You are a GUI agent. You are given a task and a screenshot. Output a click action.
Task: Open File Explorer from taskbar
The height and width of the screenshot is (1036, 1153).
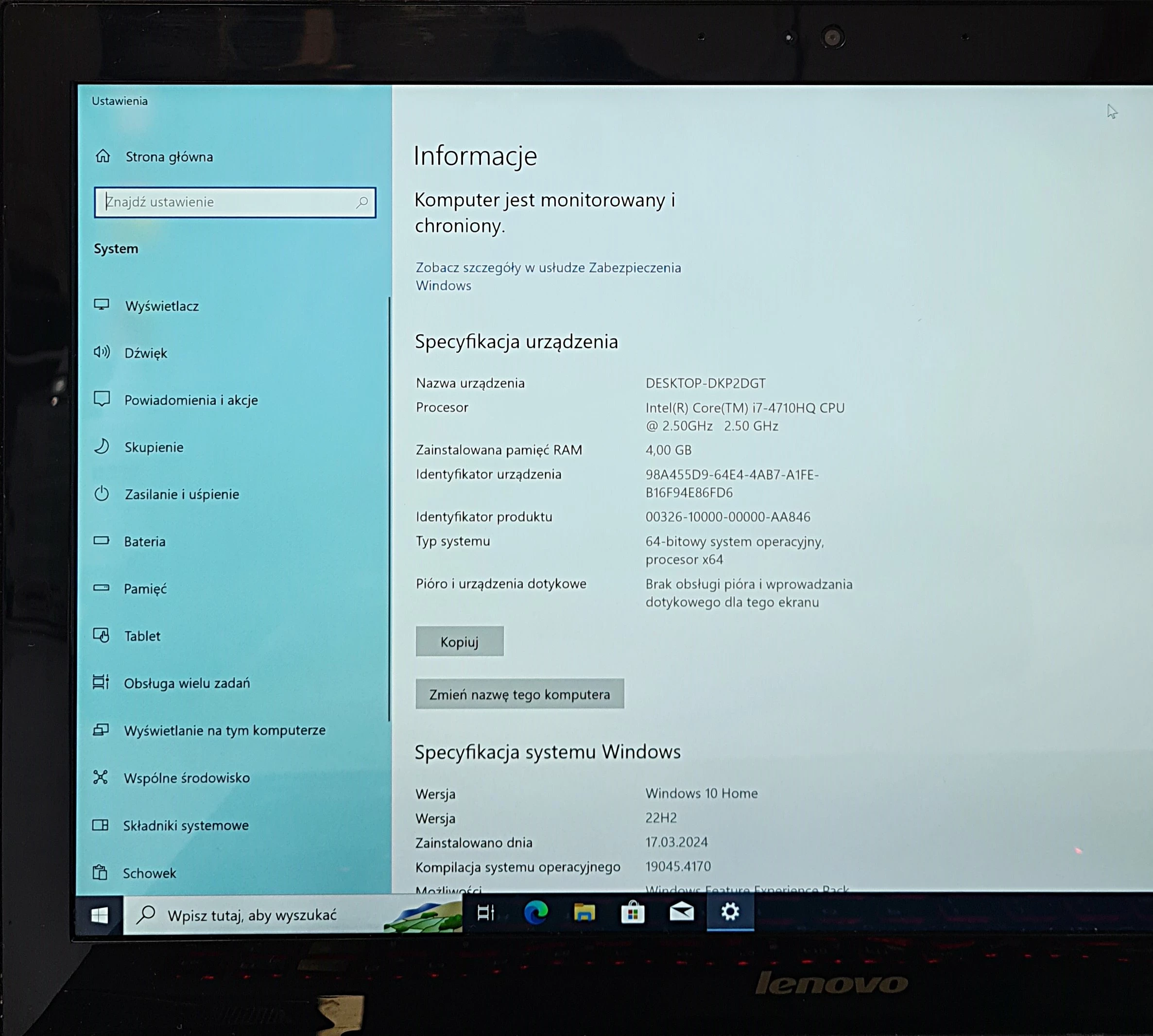click(585, 913)
